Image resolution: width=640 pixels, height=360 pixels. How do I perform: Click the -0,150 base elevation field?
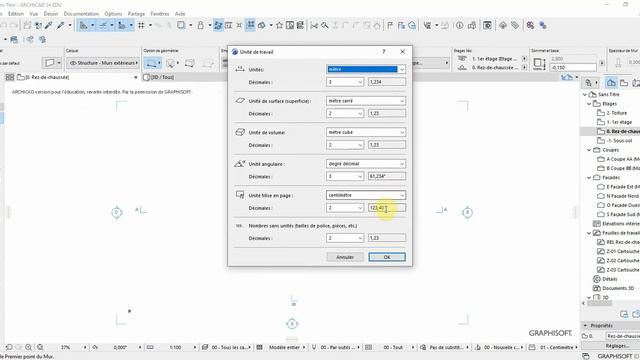573,68
